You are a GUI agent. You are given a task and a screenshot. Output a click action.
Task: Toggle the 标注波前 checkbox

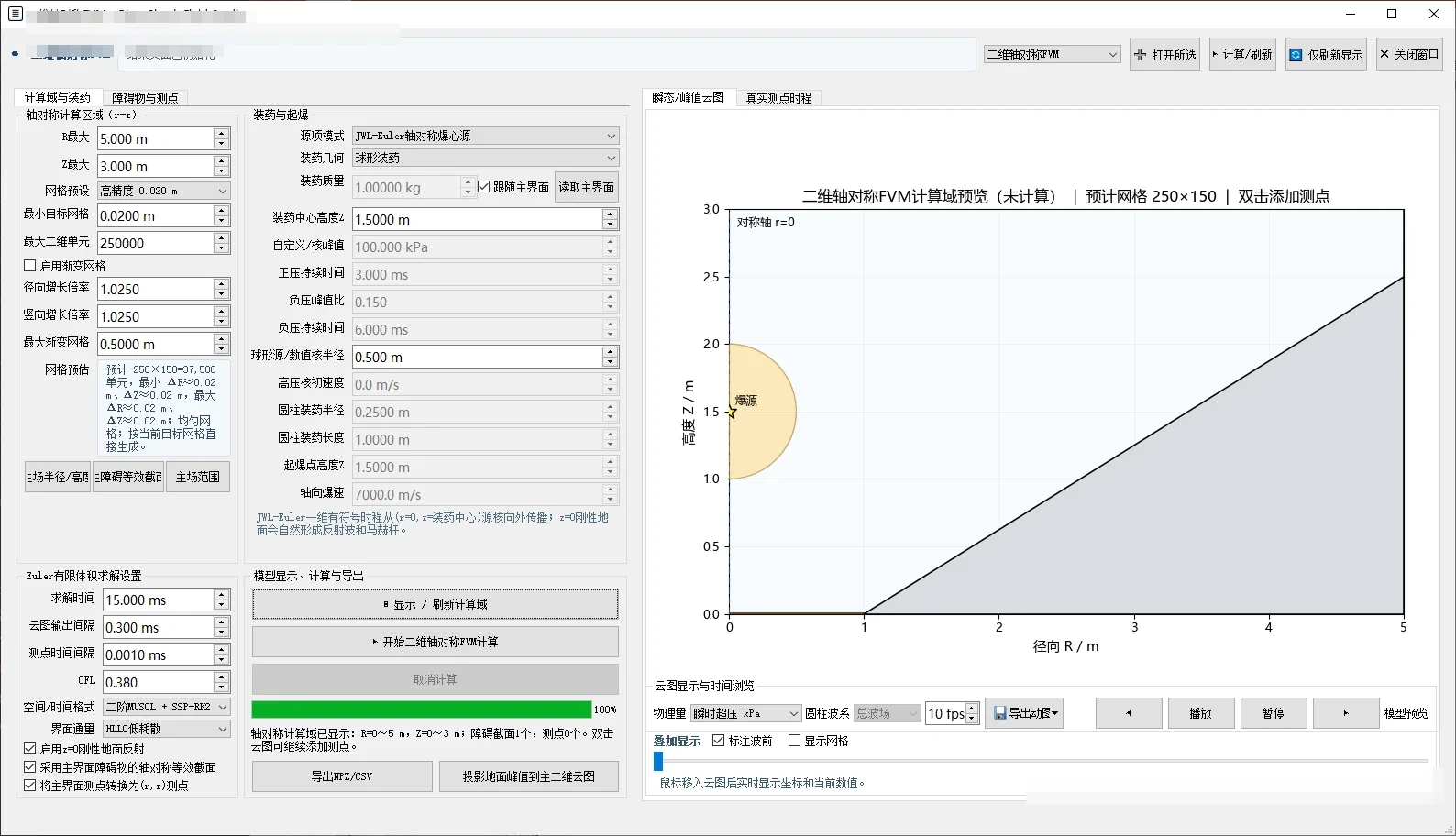coord(719,741)
